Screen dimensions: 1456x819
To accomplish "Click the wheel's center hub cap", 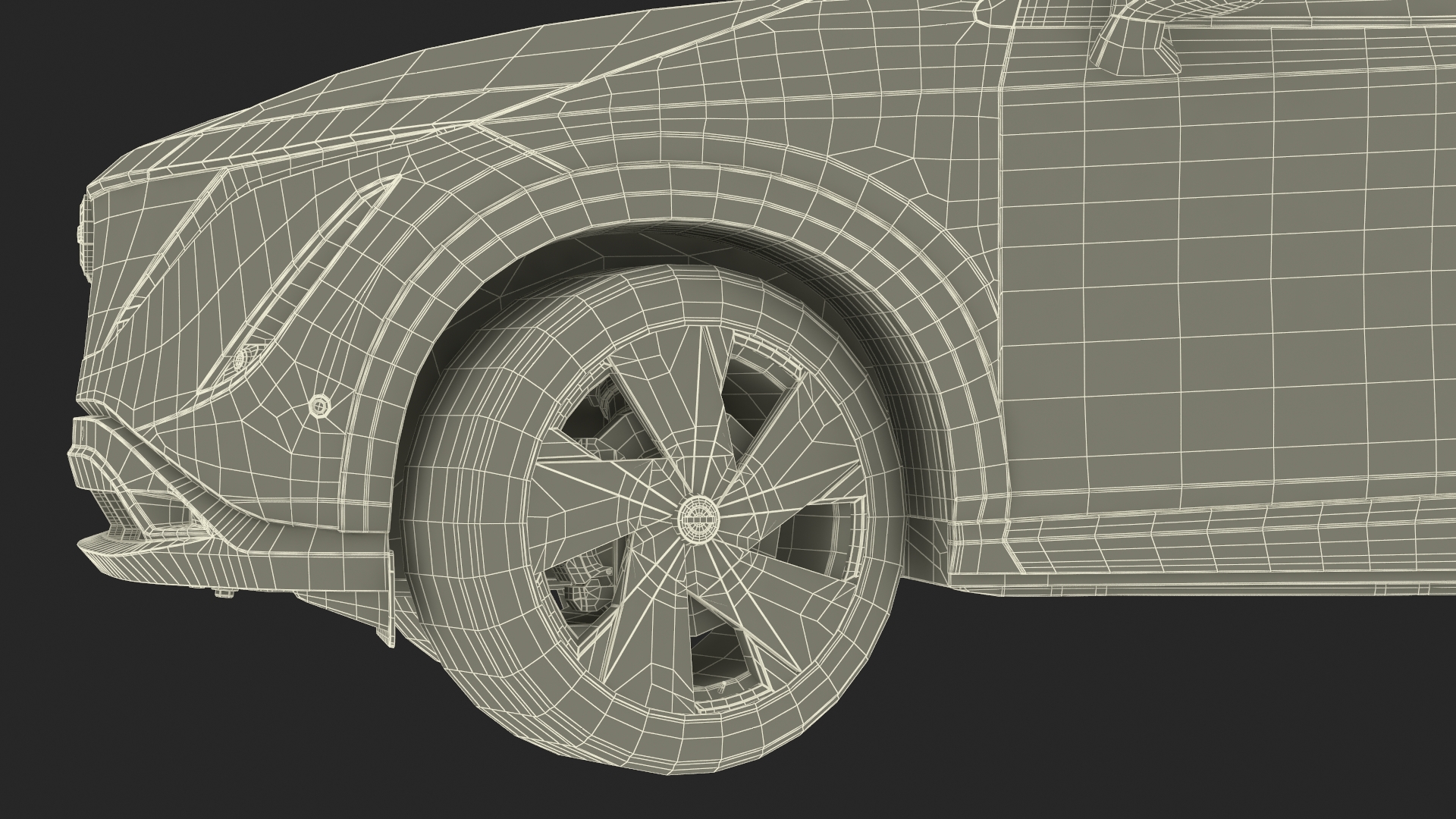I will 697,518.
